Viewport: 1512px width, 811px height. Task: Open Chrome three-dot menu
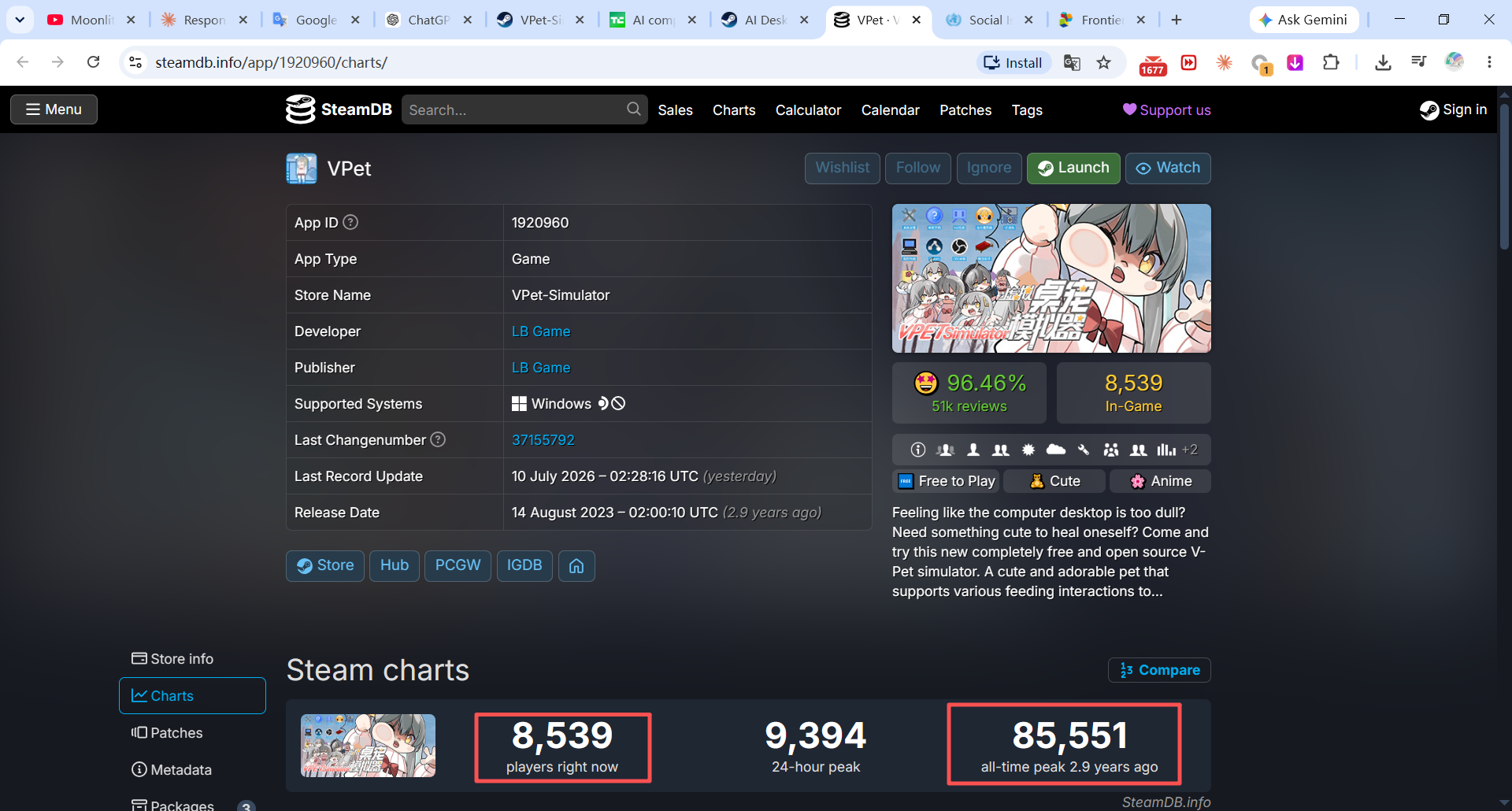pyautogui.click(x=1489, y=62)
